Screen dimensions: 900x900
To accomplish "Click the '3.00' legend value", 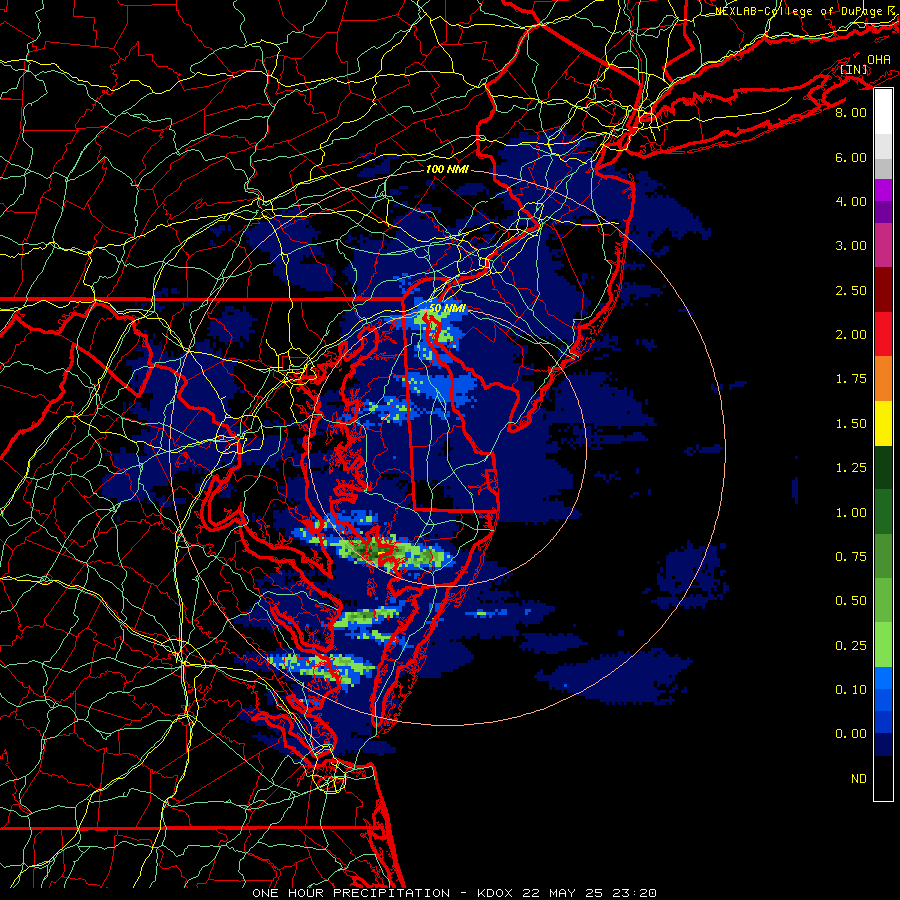I will pos(851,246).
